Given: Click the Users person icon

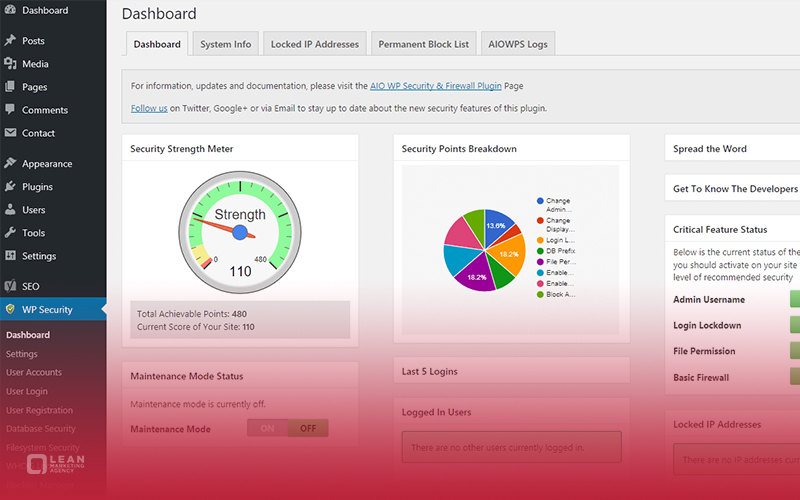Looking at the screenshot, I should (x=10, y=209).
